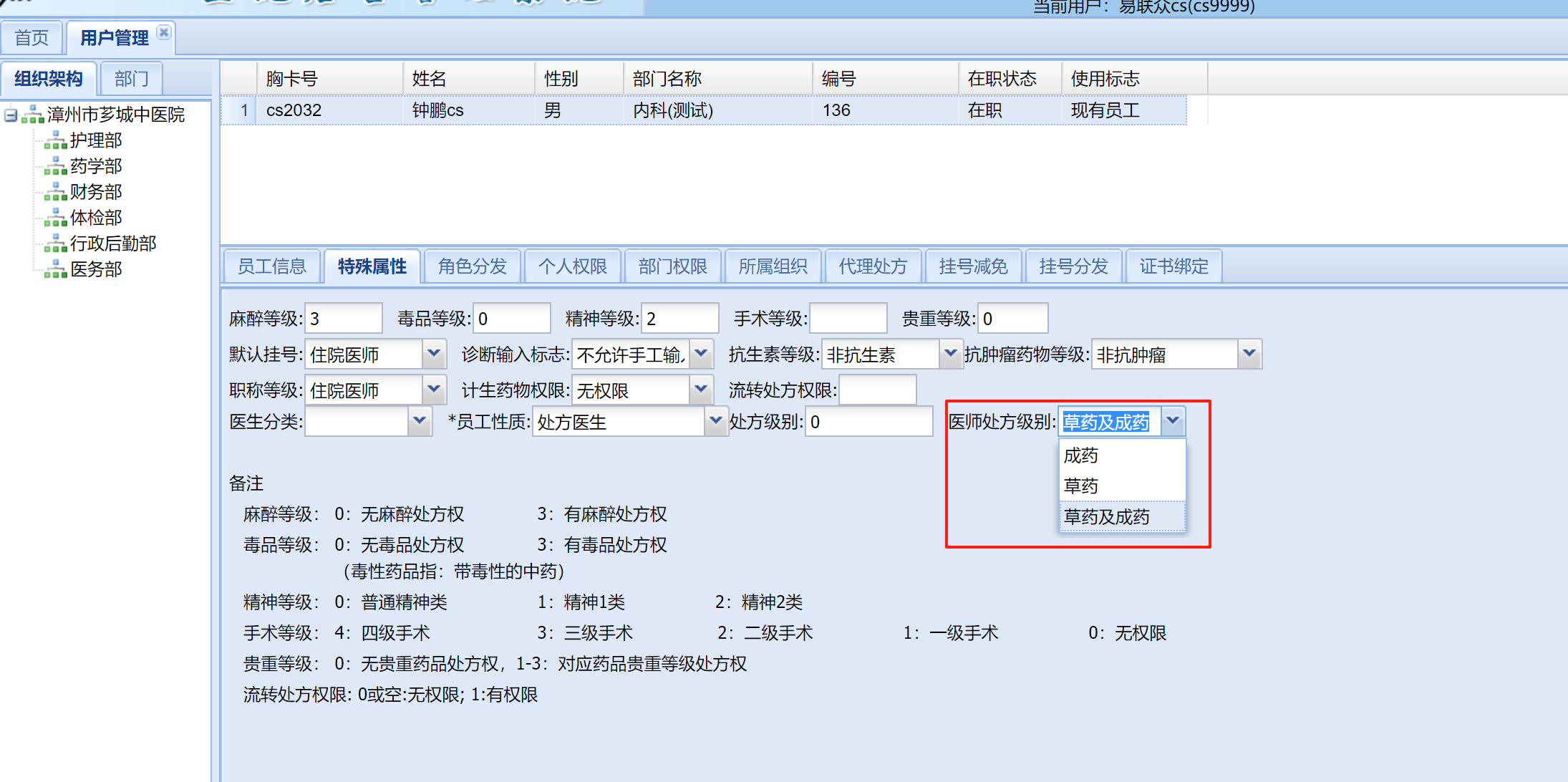
Task: Click the 行政后勤部 department tree icon
Action: (55, 244)
